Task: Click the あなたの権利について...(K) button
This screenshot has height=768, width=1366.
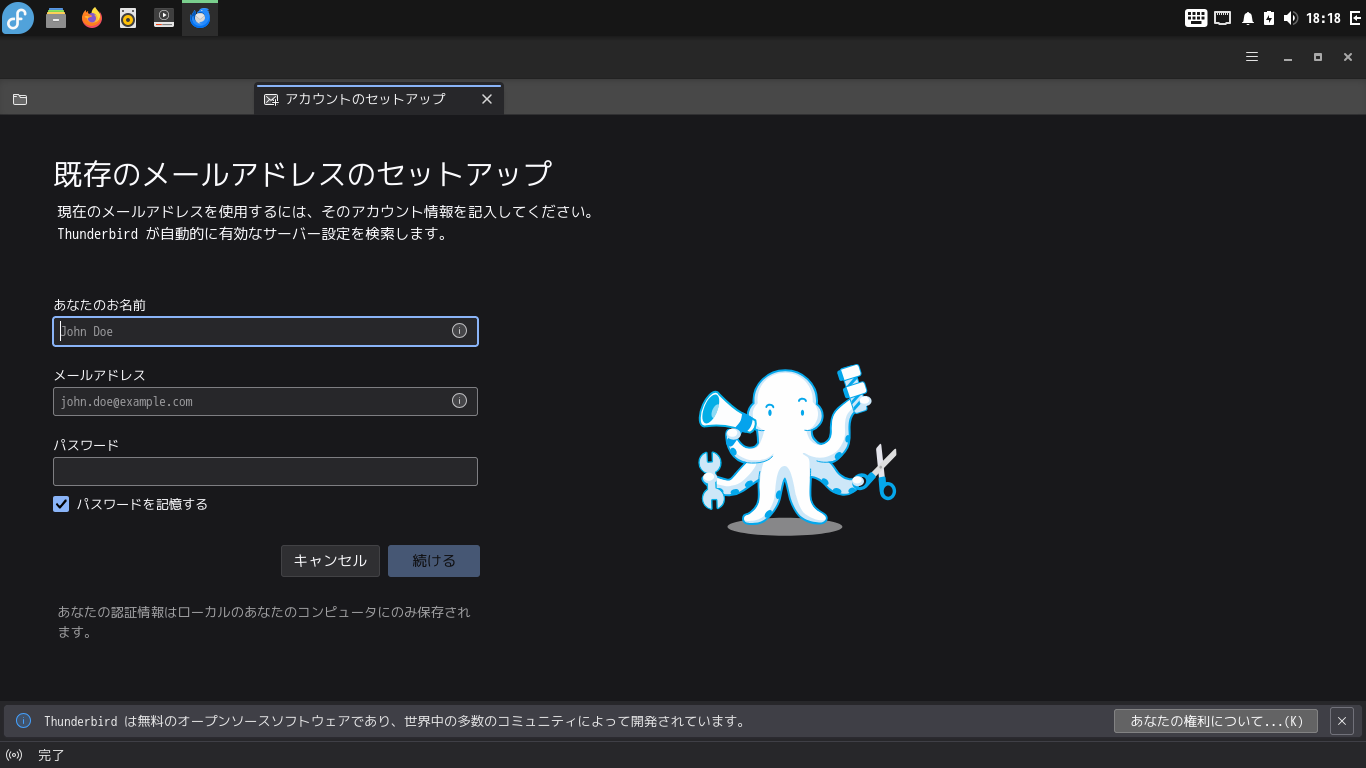Action: pos(1216,721)
